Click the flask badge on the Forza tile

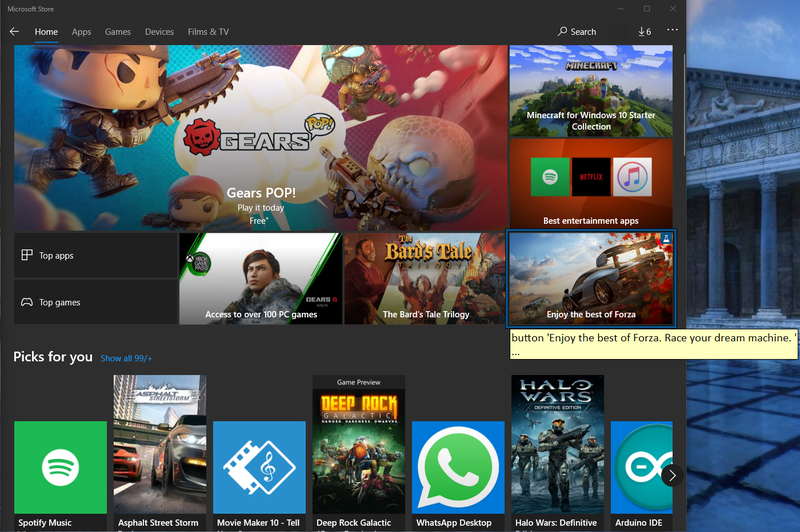coord(666,238)
